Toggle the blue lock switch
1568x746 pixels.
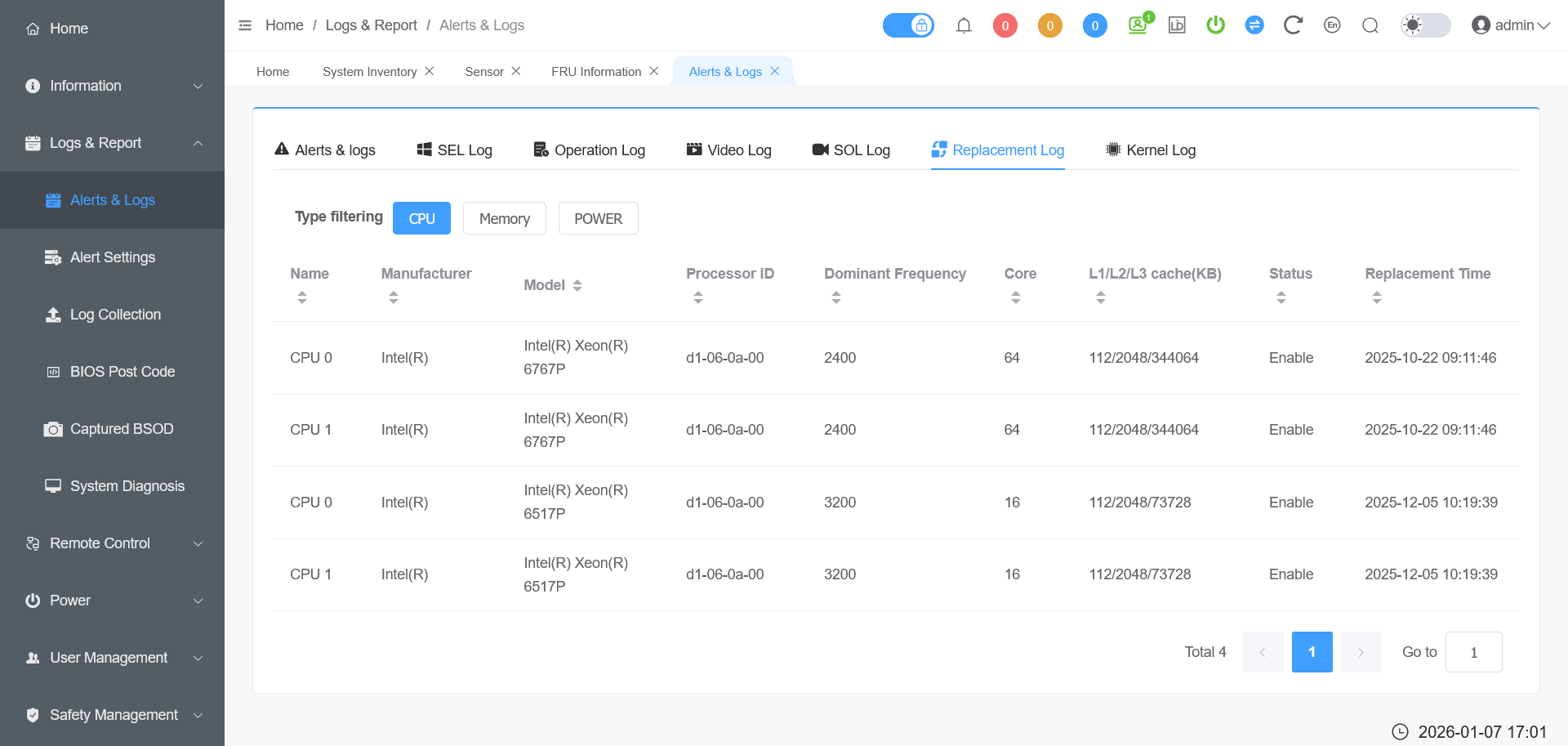pyautogui.click(x=908, y=25)
